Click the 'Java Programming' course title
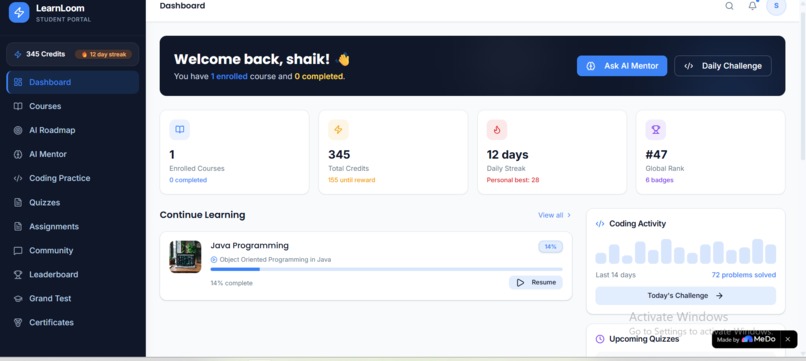Screen dimensions: 806x361 coord(250,246)
